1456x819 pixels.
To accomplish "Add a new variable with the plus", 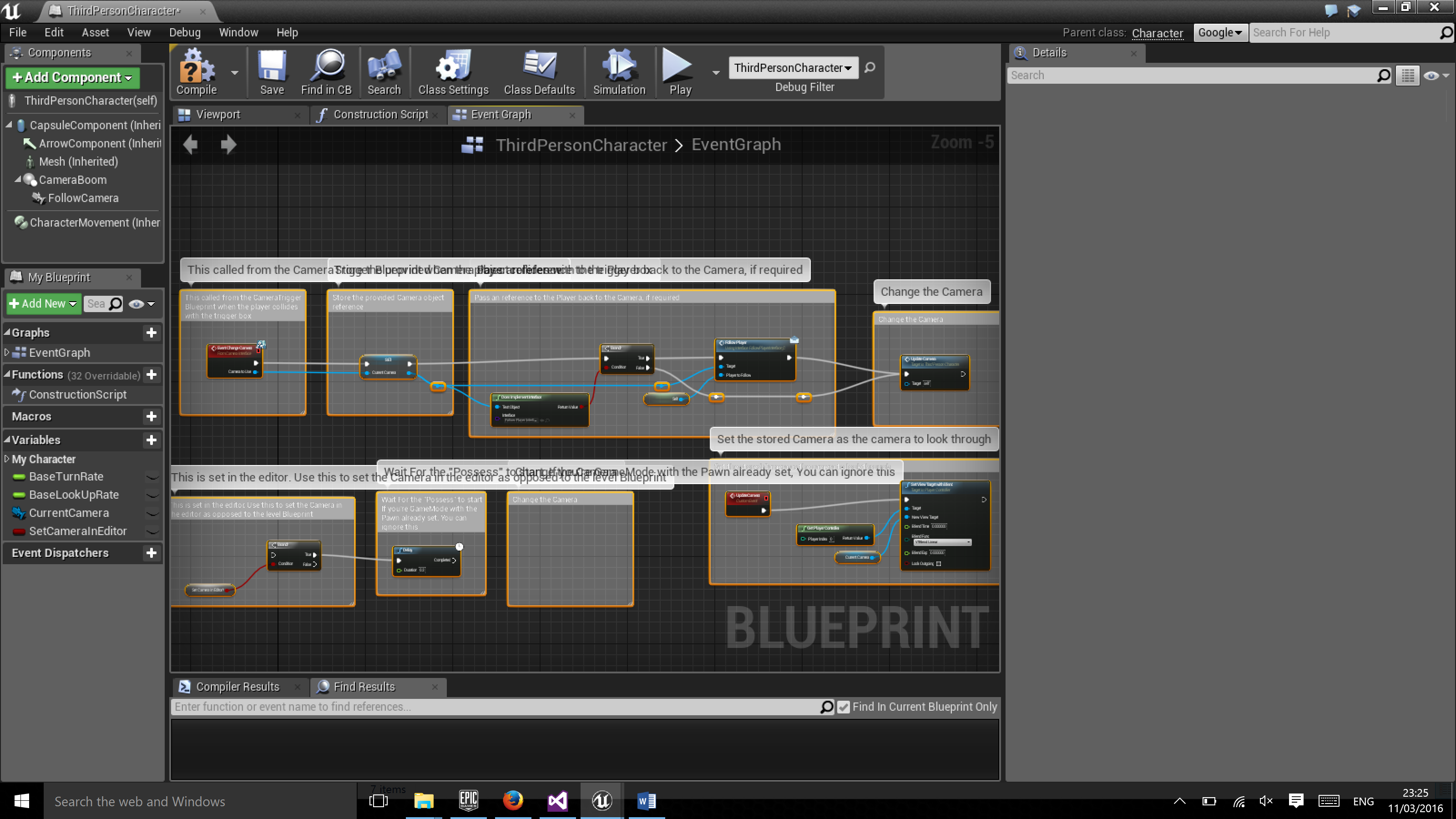I will point(151,440).
